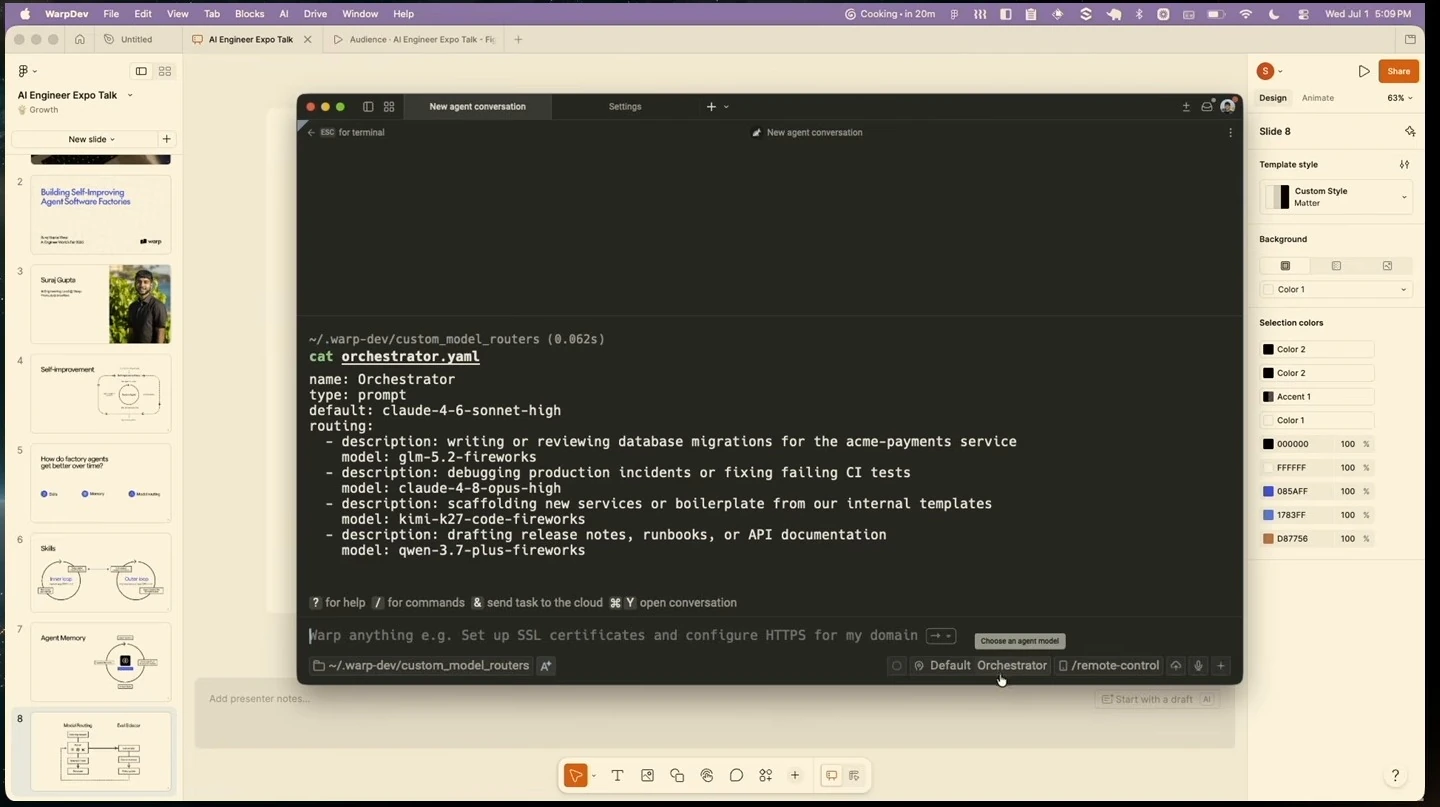Open the Color 1 background dropdown

(1336, 289)
